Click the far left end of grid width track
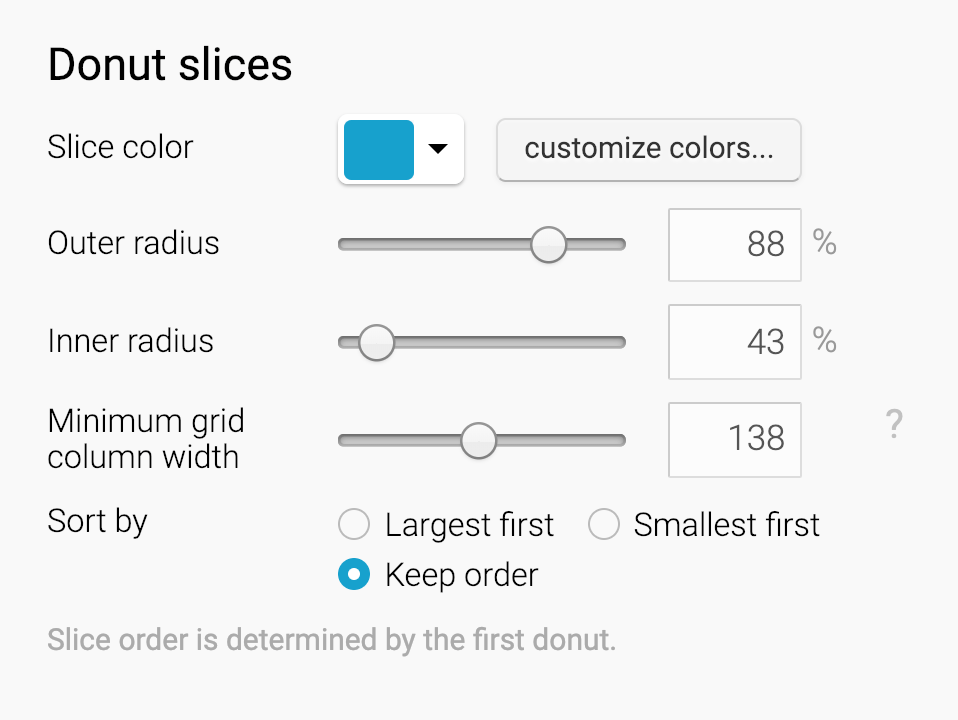 345,440
